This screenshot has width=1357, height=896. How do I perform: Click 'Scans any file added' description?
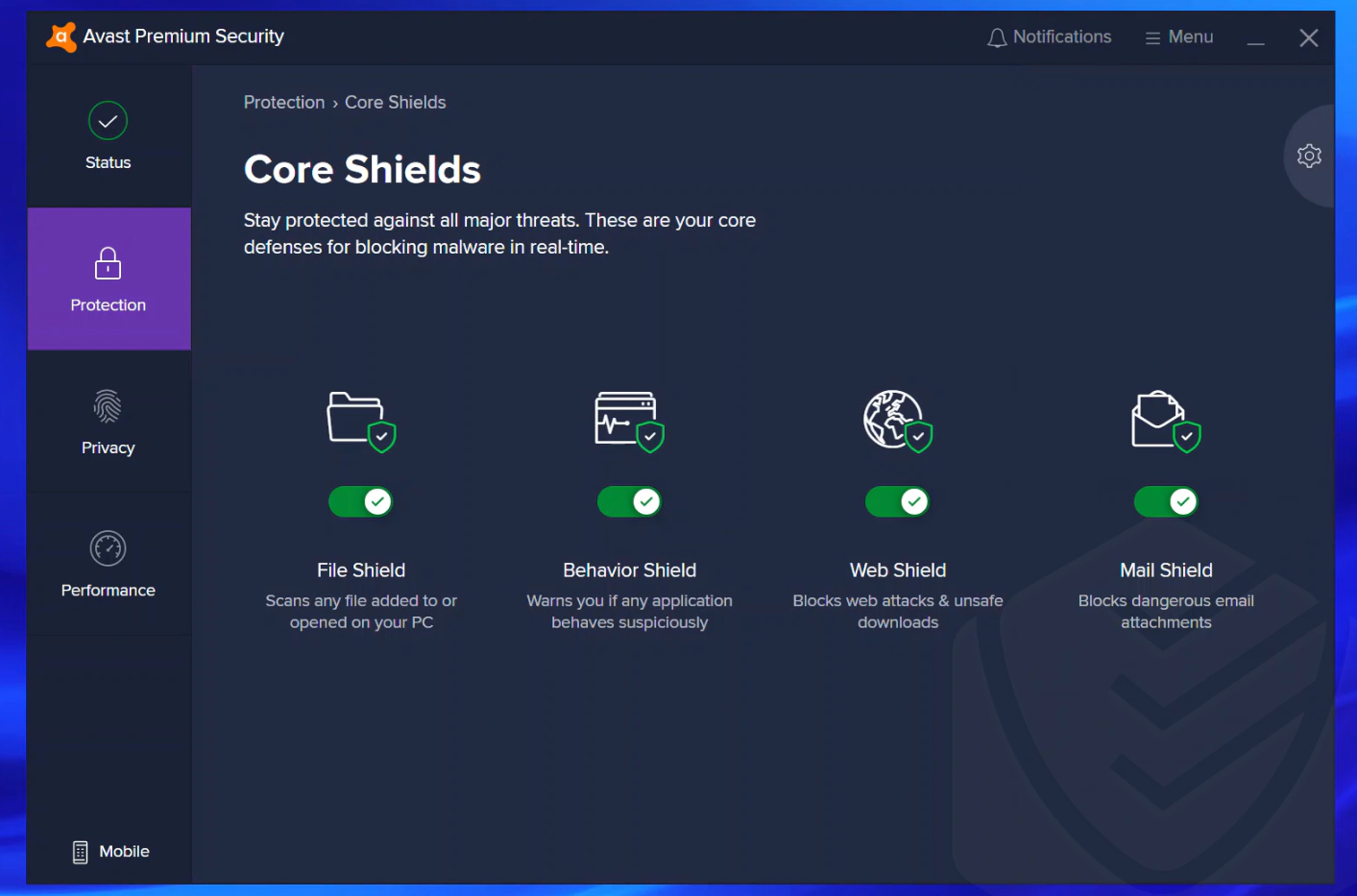point(361,612)
